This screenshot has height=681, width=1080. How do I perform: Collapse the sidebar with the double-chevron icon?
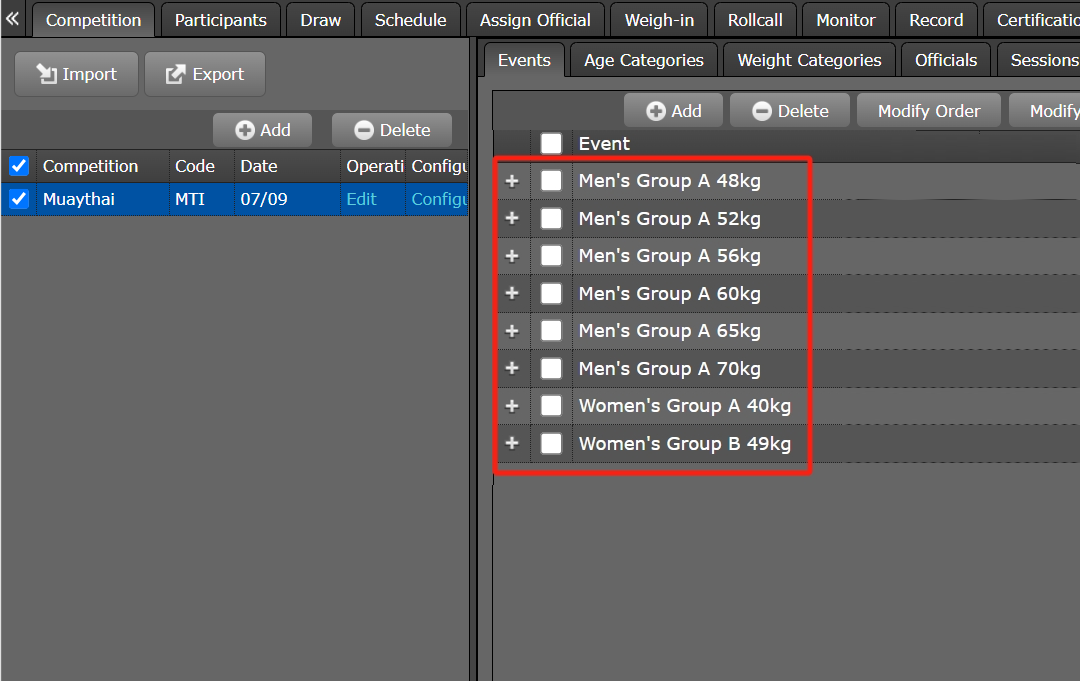(x=12, y=19)
